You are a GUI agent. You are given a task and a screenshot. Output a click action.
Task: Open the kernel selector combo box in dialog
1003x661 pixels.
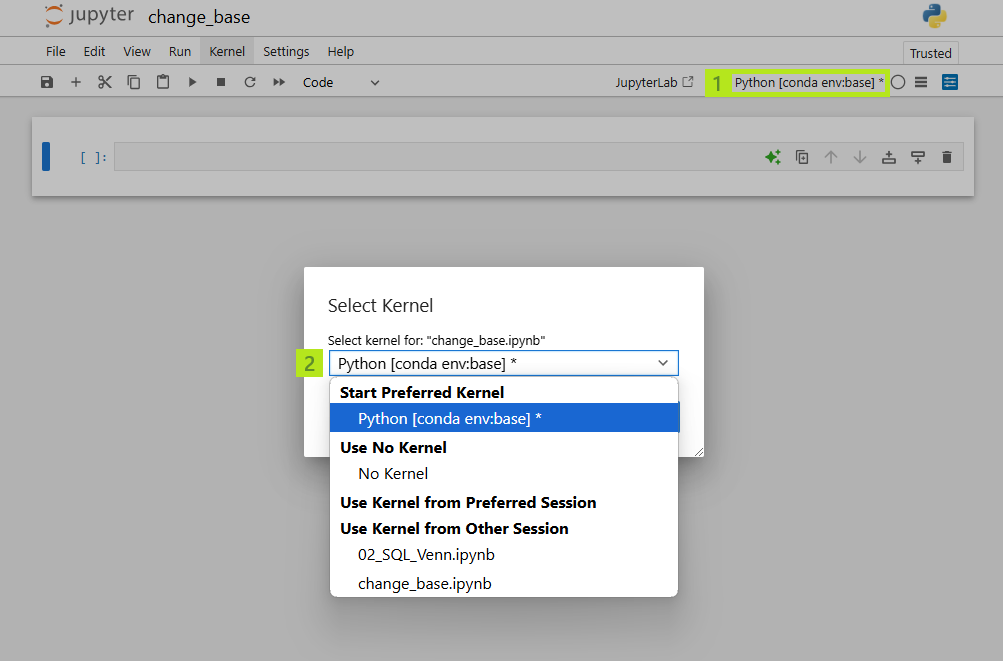coord(503,363)
